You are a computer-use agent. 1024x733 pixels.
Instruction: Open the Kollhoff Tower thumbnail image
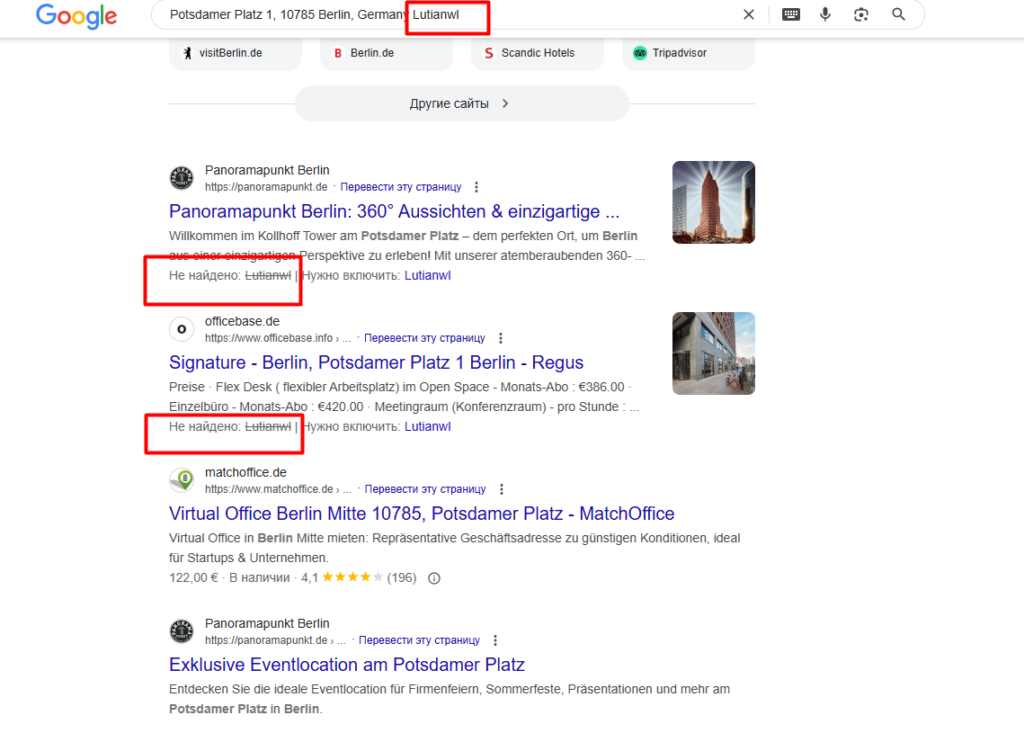pyautogui.click(x=713, y=203)
